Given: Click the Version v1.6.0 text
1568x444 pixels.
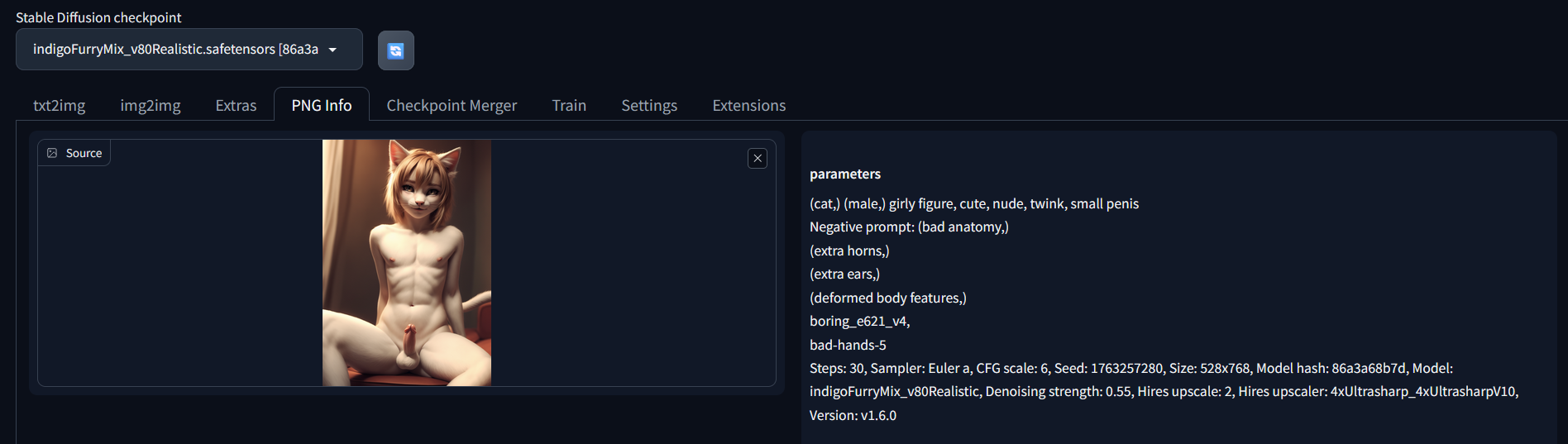Looking at the screenshot, I should click(x=853, y=415).
